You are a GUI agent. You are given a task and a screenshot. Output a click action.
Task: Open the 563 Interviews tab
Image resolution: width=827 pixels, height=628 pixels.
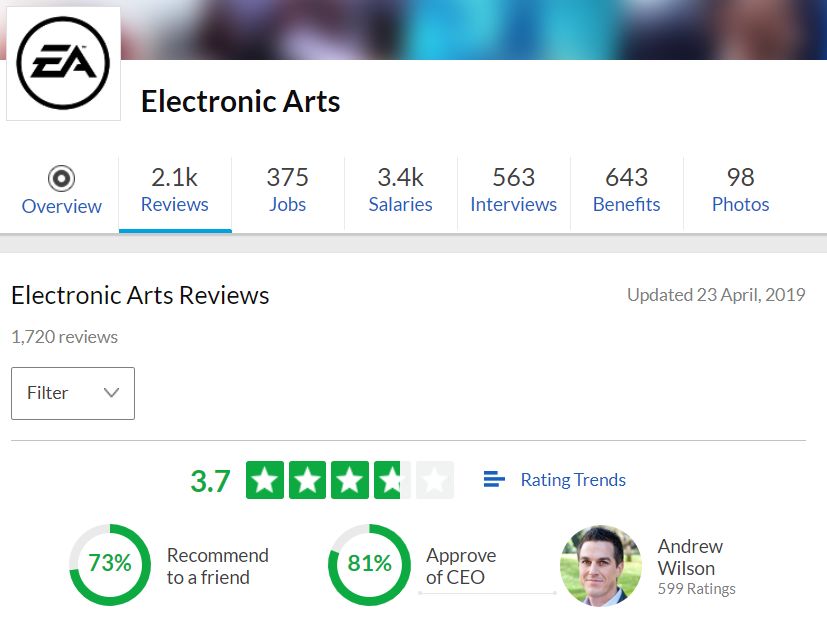(x=513, y=190)
